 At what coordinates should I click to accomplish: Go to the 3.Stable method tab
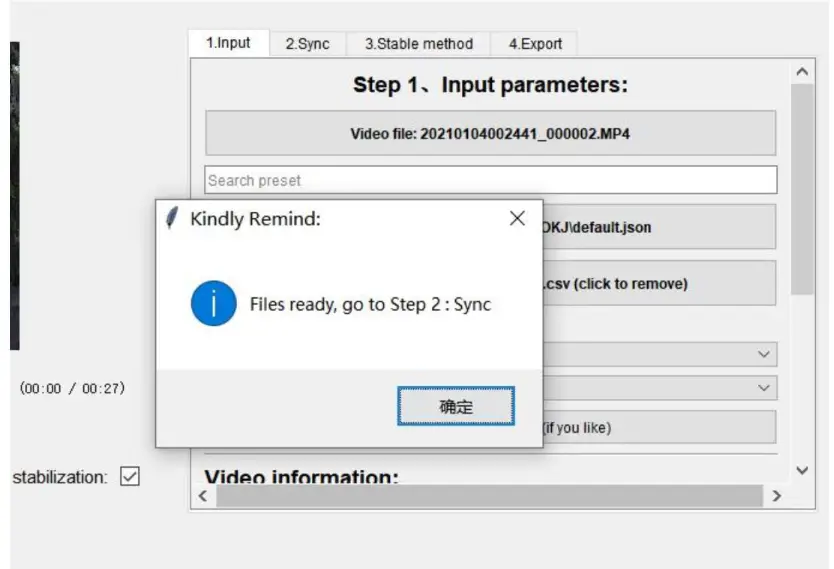pos(418,44)
